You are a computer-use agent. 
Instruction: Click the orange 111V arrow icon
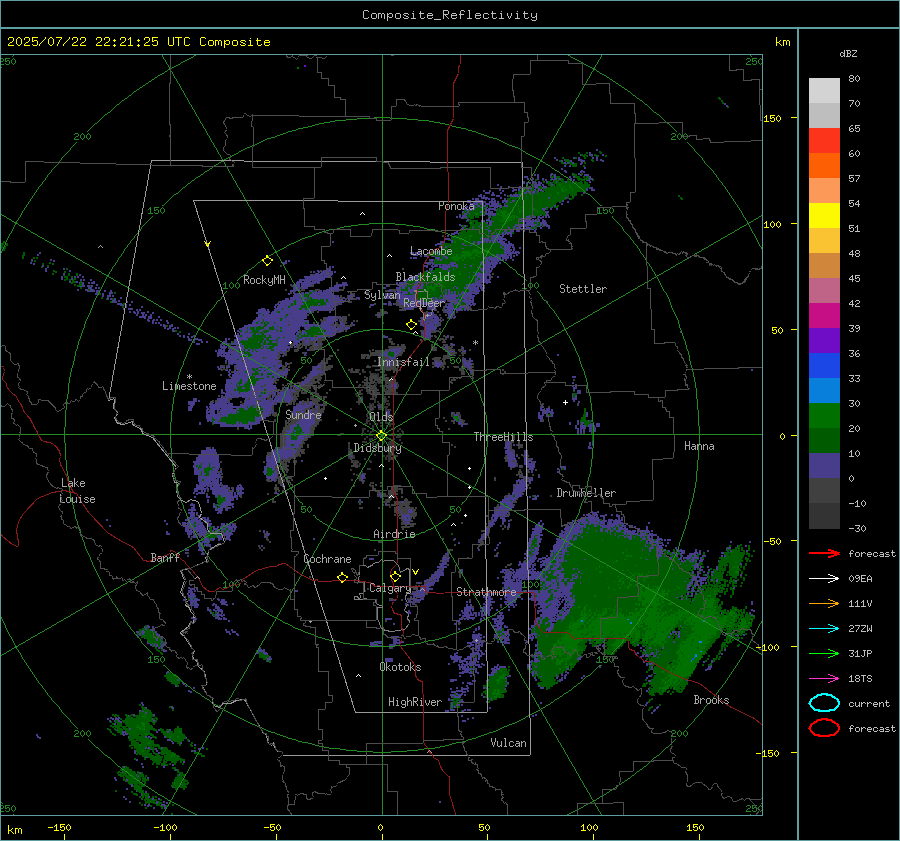(824, 603)
